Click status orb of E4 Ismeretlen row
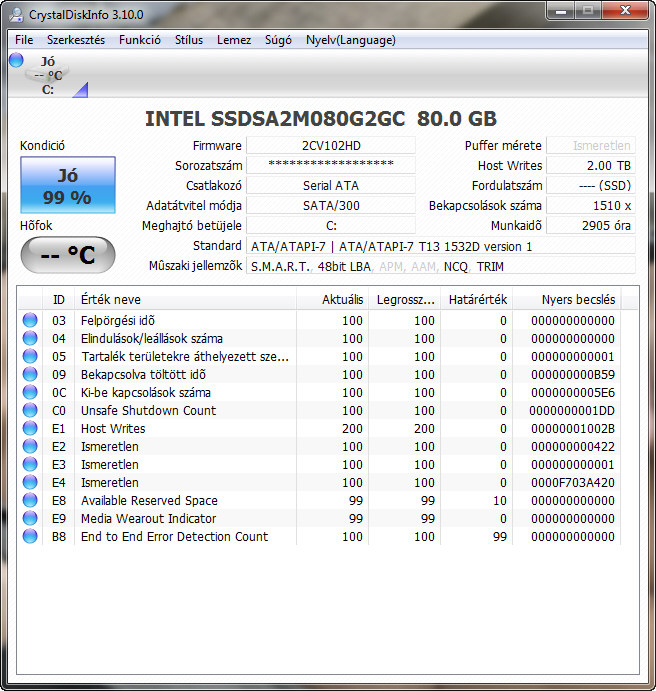Image resolution: width=656 pixels, height=691 pixels. (30, 482)
